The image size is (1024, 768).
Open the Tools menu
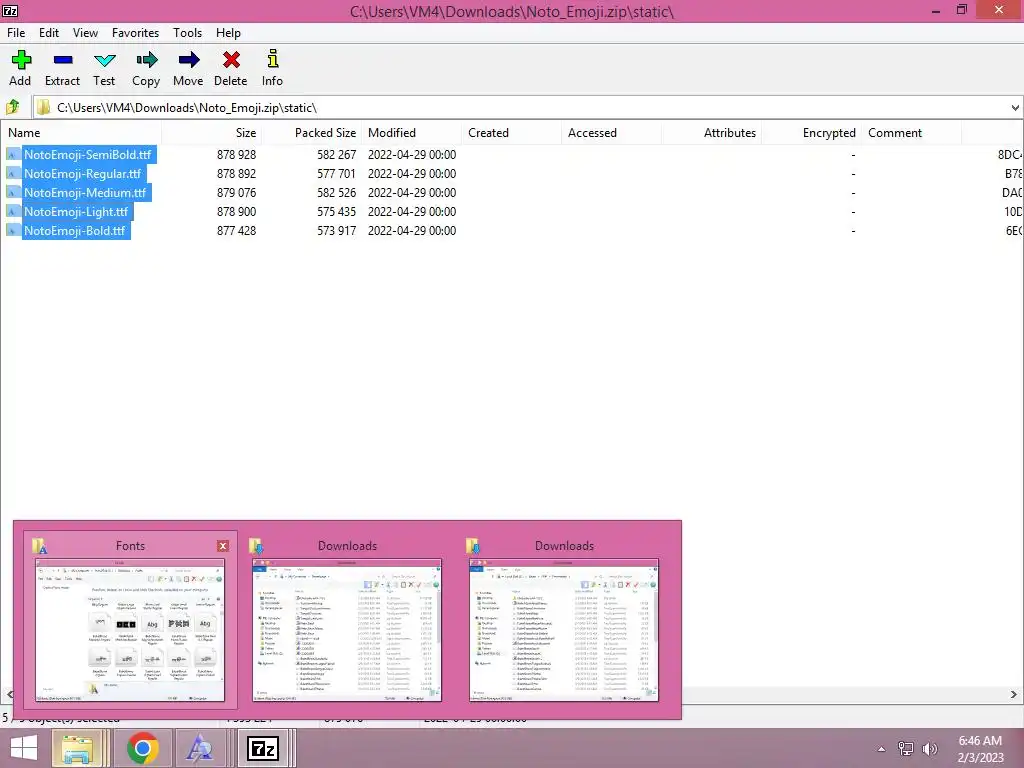[187, 33]
